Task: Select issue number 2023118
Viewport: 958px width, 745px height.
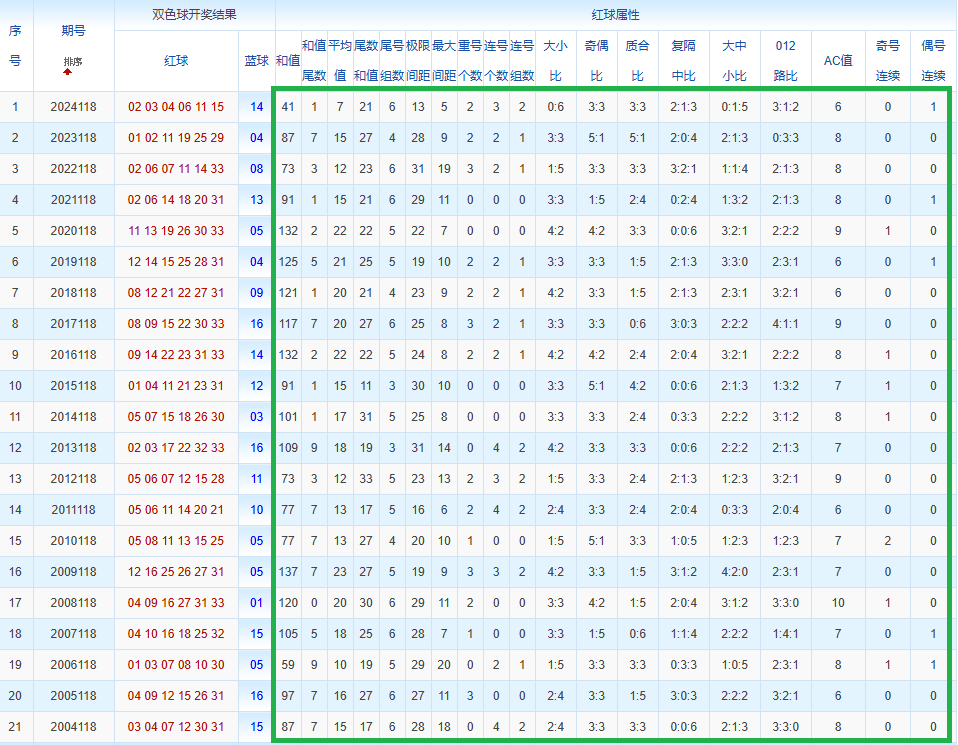Action: [x=73, y=138]
